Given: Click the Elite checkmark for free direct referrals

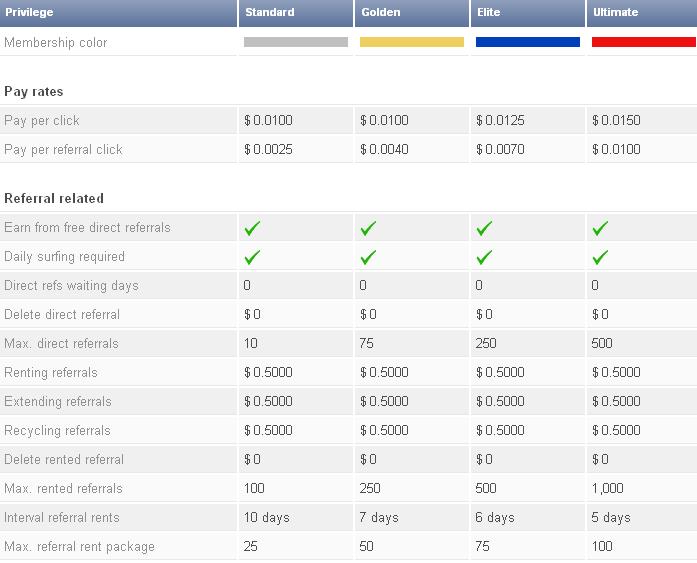Looking at the screenshot, I should coord(484,228).
